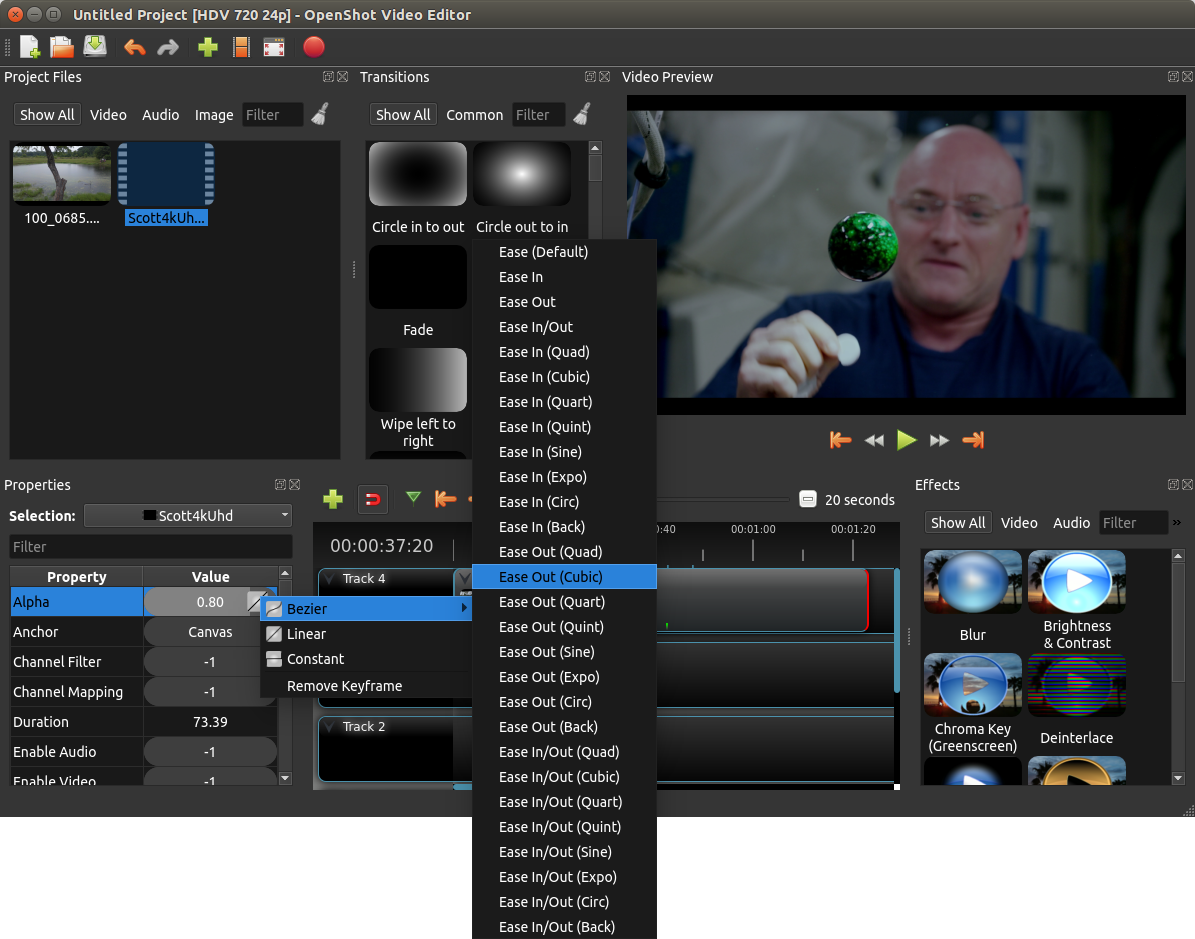Click the Undo arrow icon
This screenshot has height=939, width=1195.
[x=135, y=47]
